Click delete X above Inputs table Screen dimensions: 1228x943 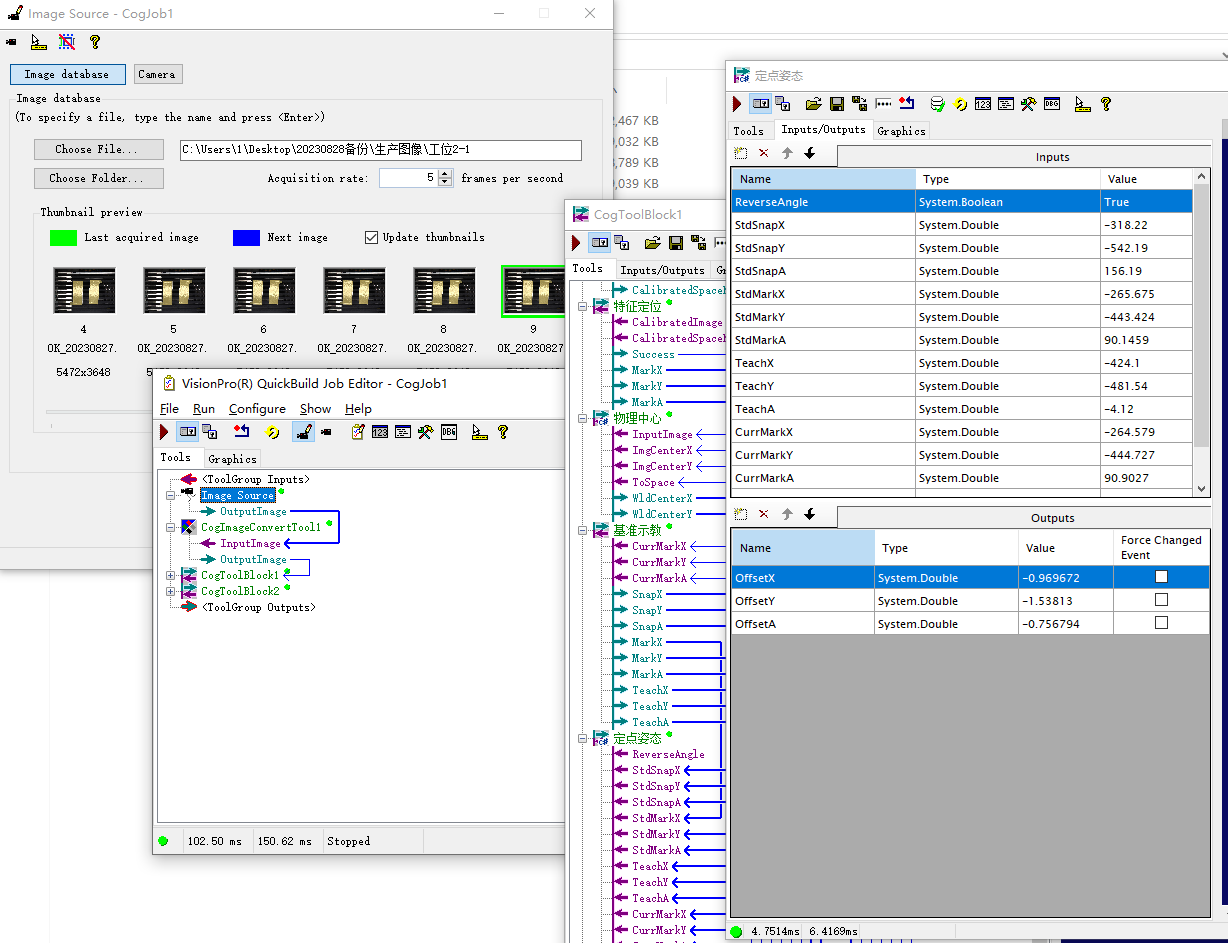[x=764, y=153]
